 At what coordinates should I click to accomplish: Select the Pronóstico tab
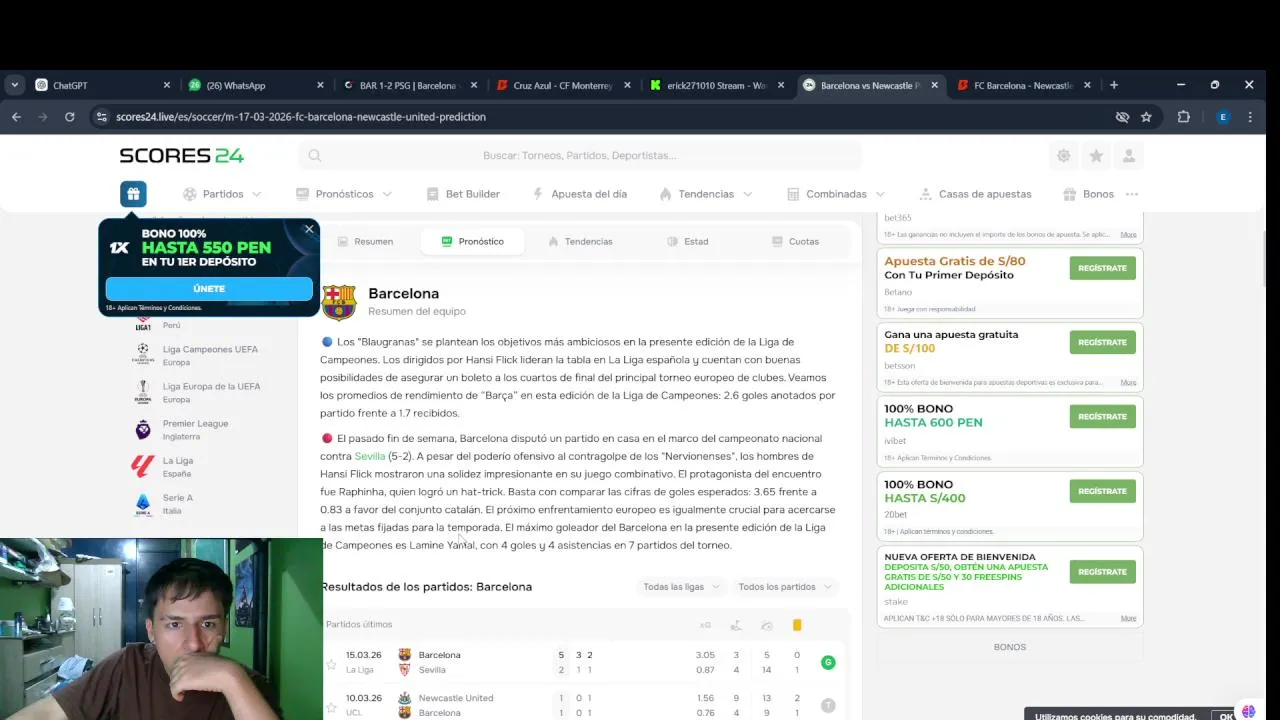[x=472, y=241]
